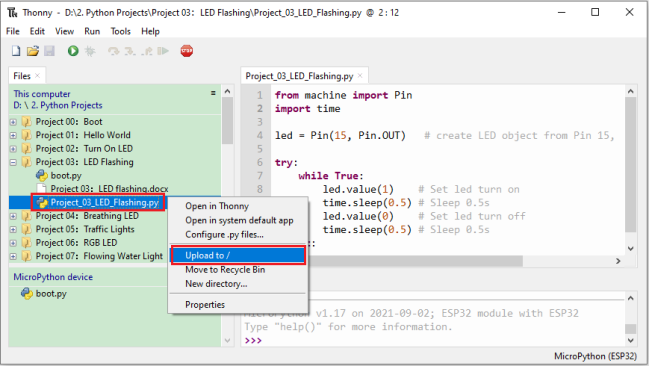Open the View menu
Image resolution: width=650 pixels, height=366 pixels.
tap(64, 32)
